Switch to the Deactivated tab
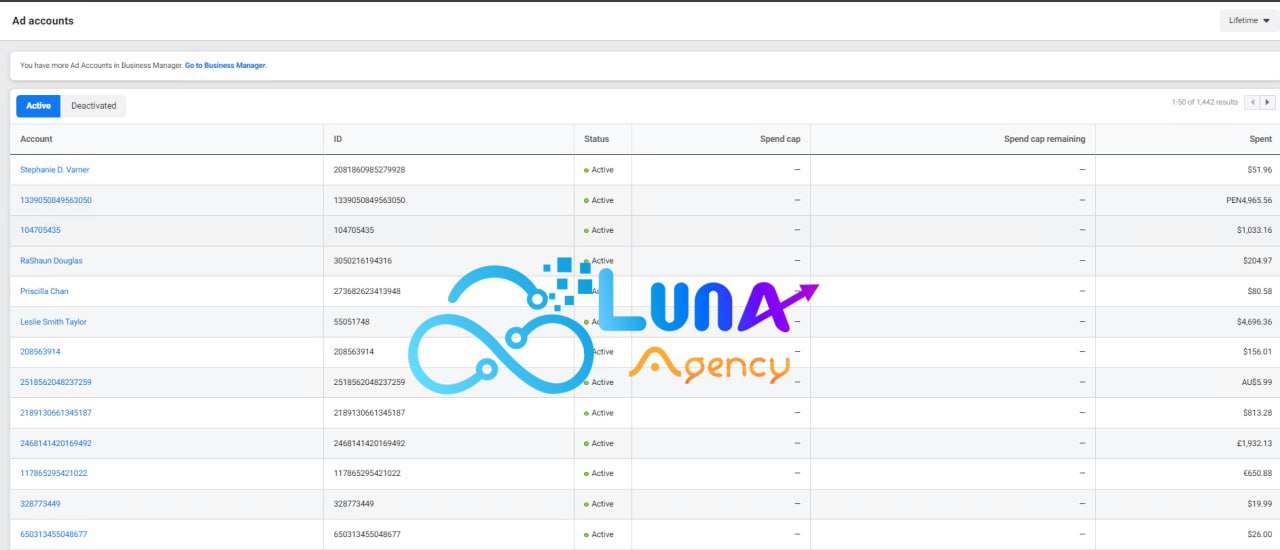The image size is (1280, 550). [94, 106]
